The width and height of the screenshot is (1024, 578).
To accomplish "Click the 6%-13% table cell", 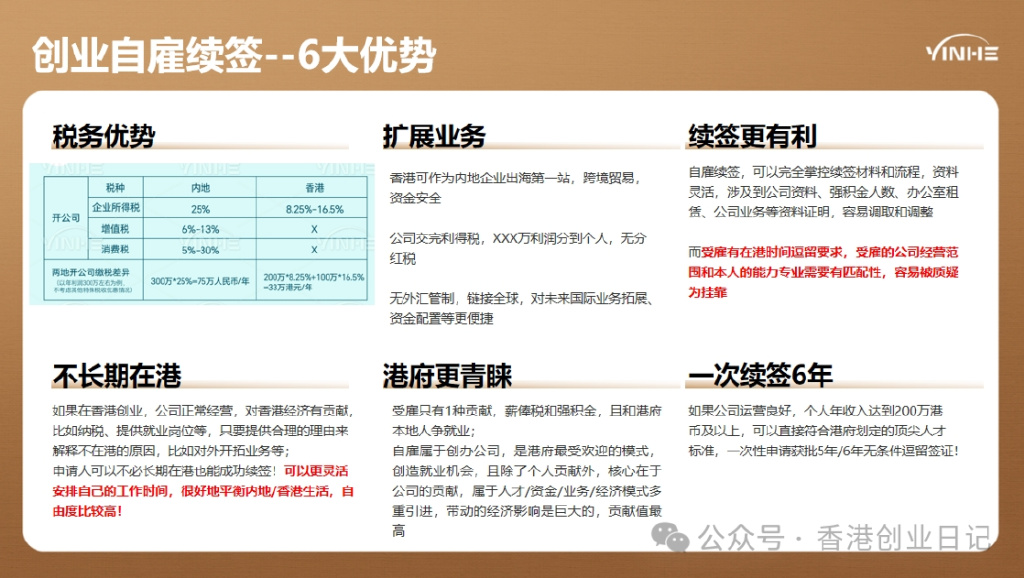I will (200, 229).
